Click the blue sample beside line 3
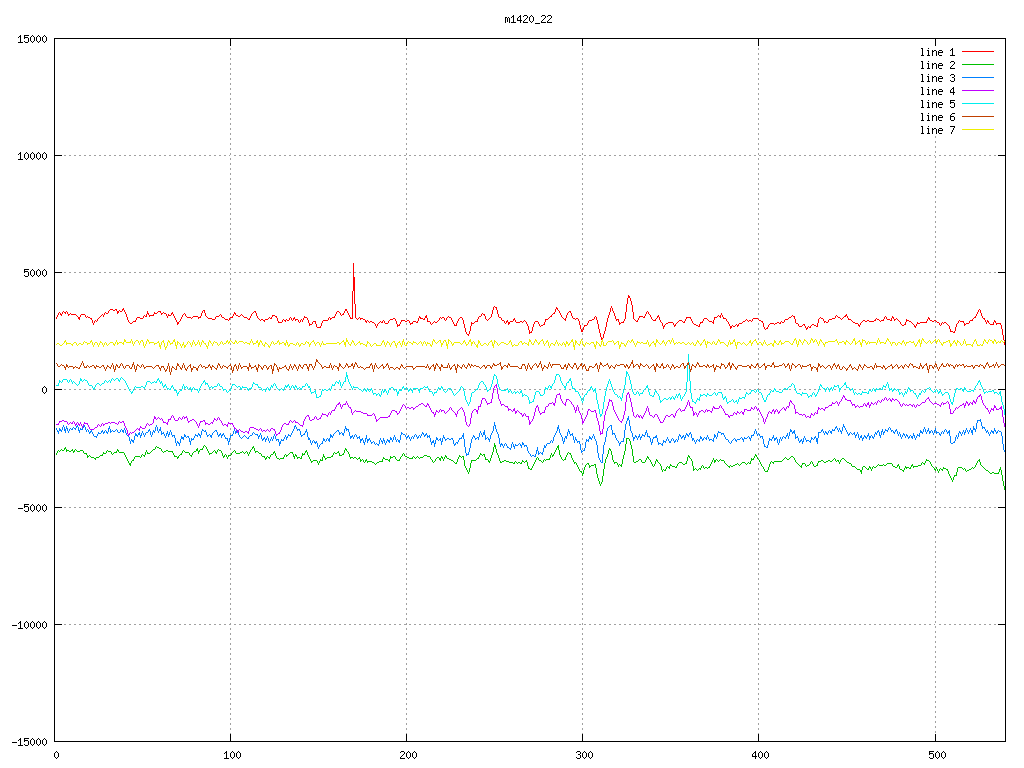Image resolution: width=1024 pixels, height=768 pixels. click(978, 78)
